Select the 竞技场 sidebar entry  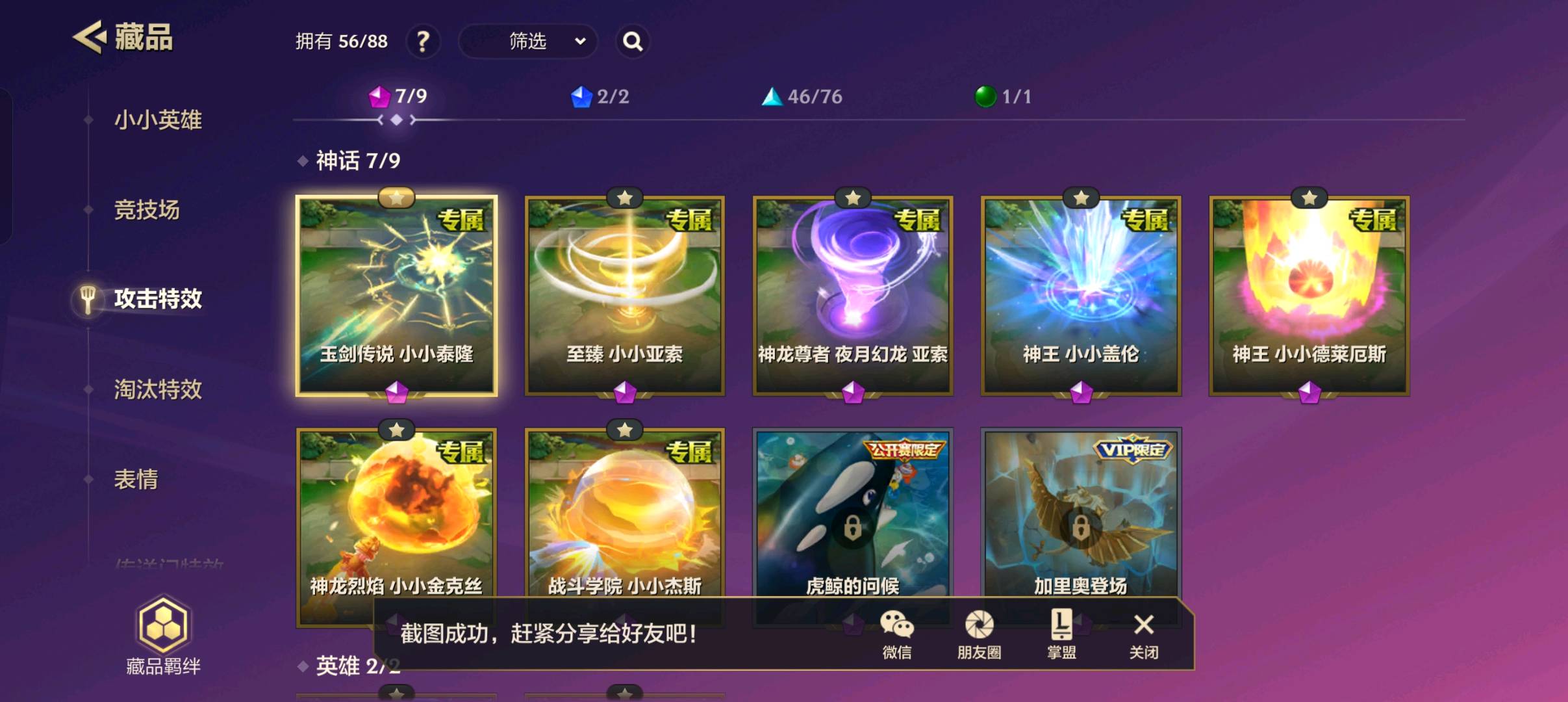coord(147,210)
